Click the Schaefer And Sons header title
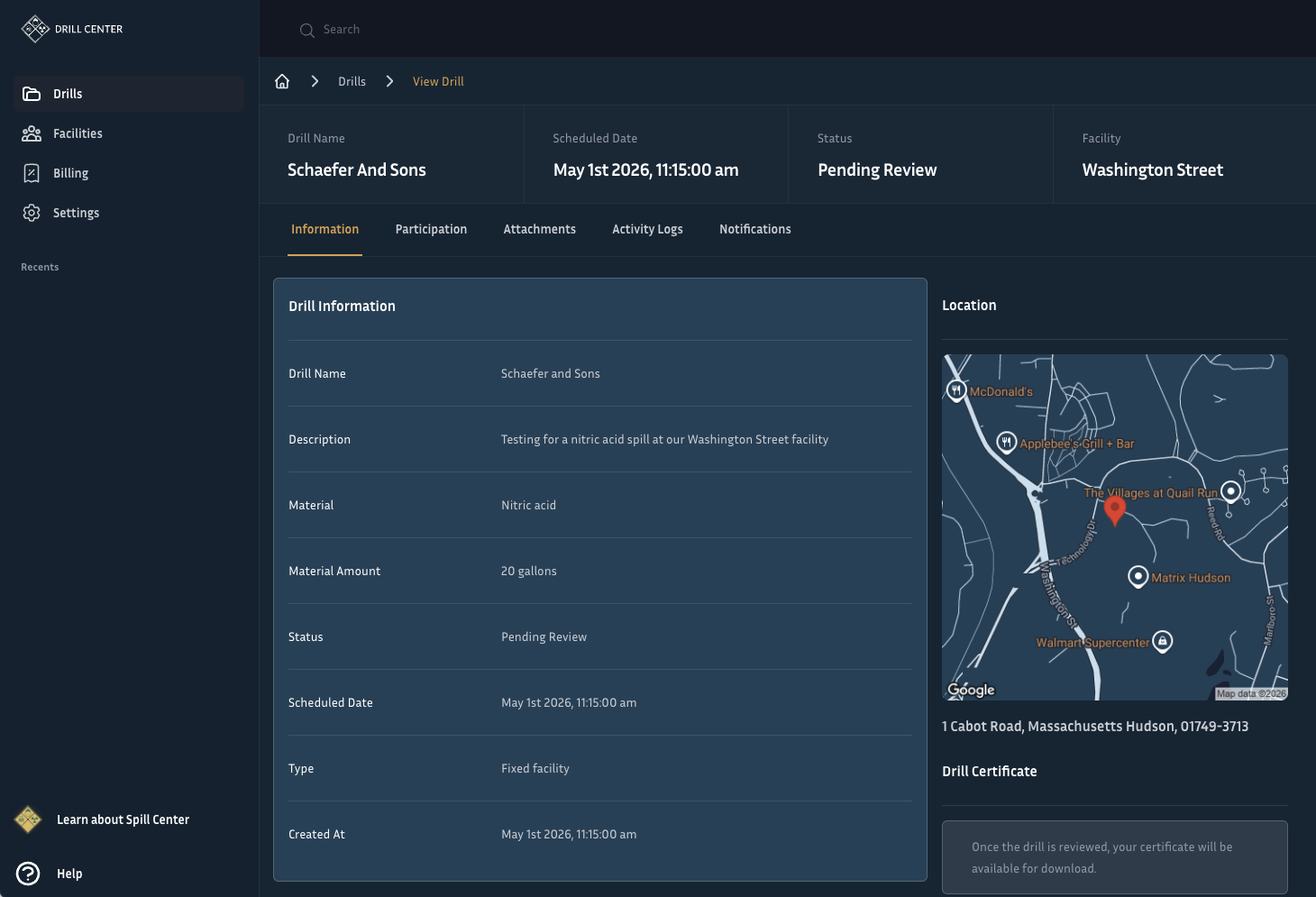 coord(357,169)
